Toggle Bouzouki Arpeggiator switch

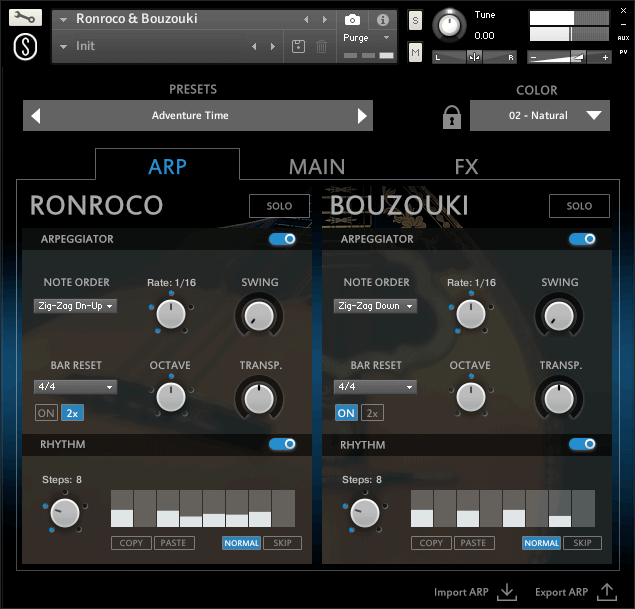[582, 239]
